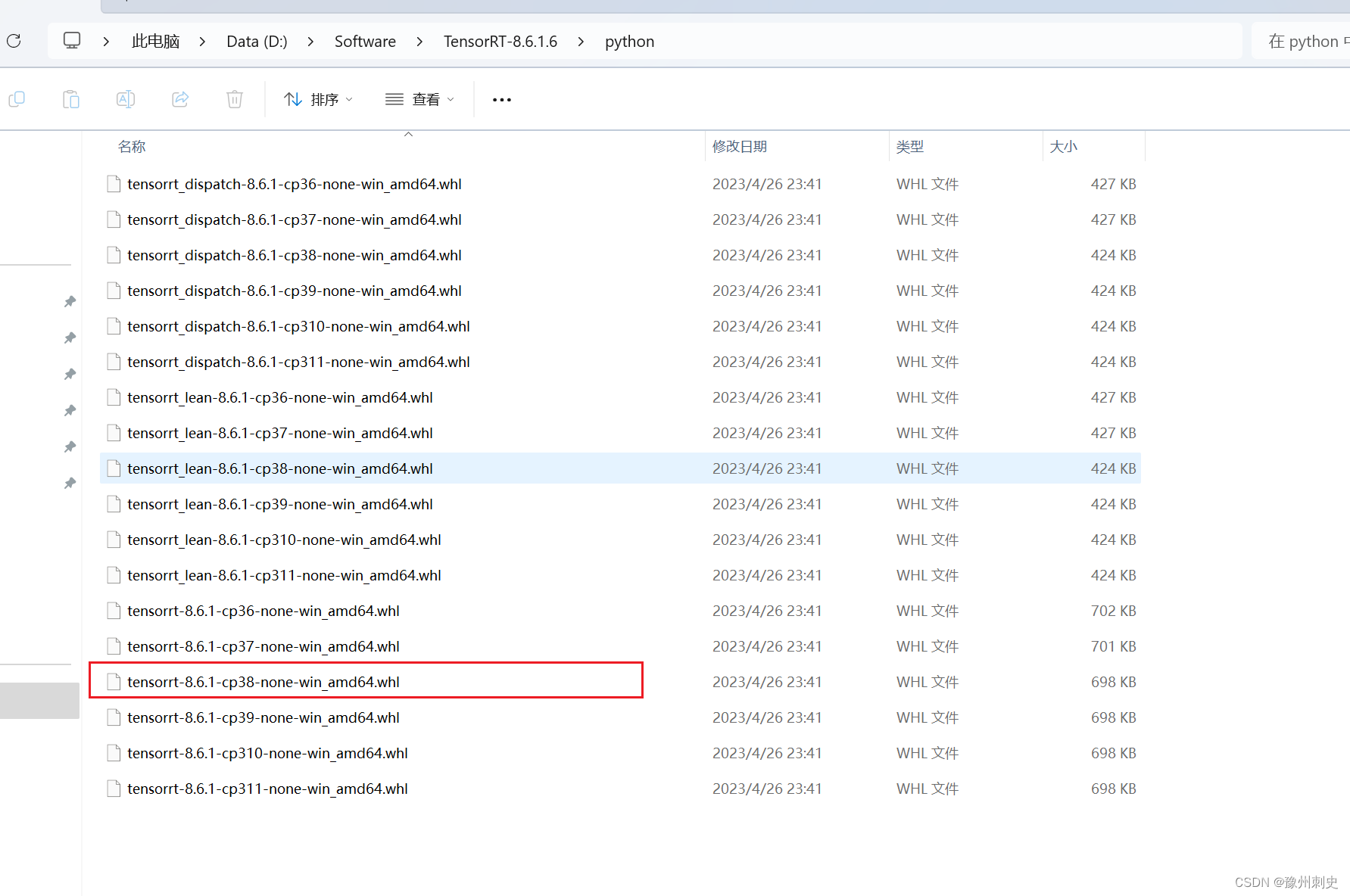Click python folder in breadcrumb

(x=629, y=42)
